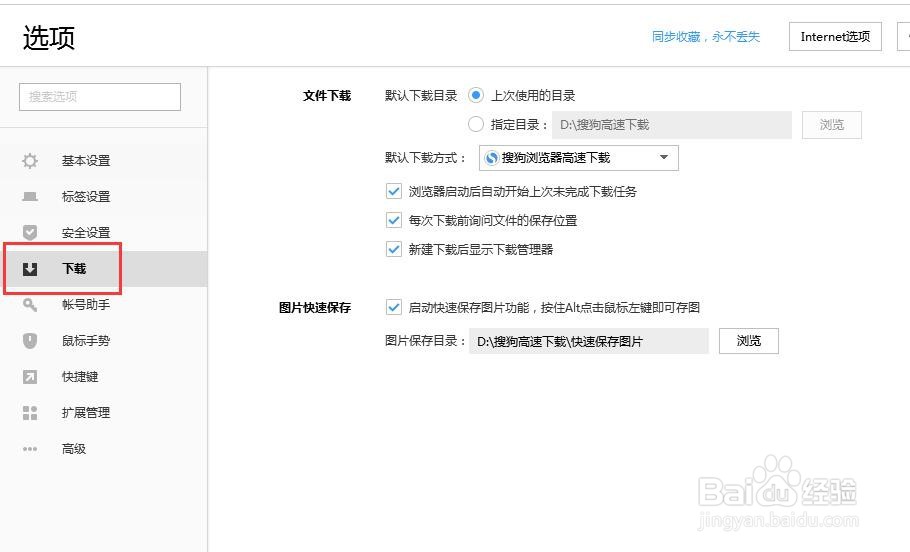Toggle 每次下载前询问文件的保存位置 checkbox
The width and height of the screenshot is (910, 552).
[x=393, y=221]
